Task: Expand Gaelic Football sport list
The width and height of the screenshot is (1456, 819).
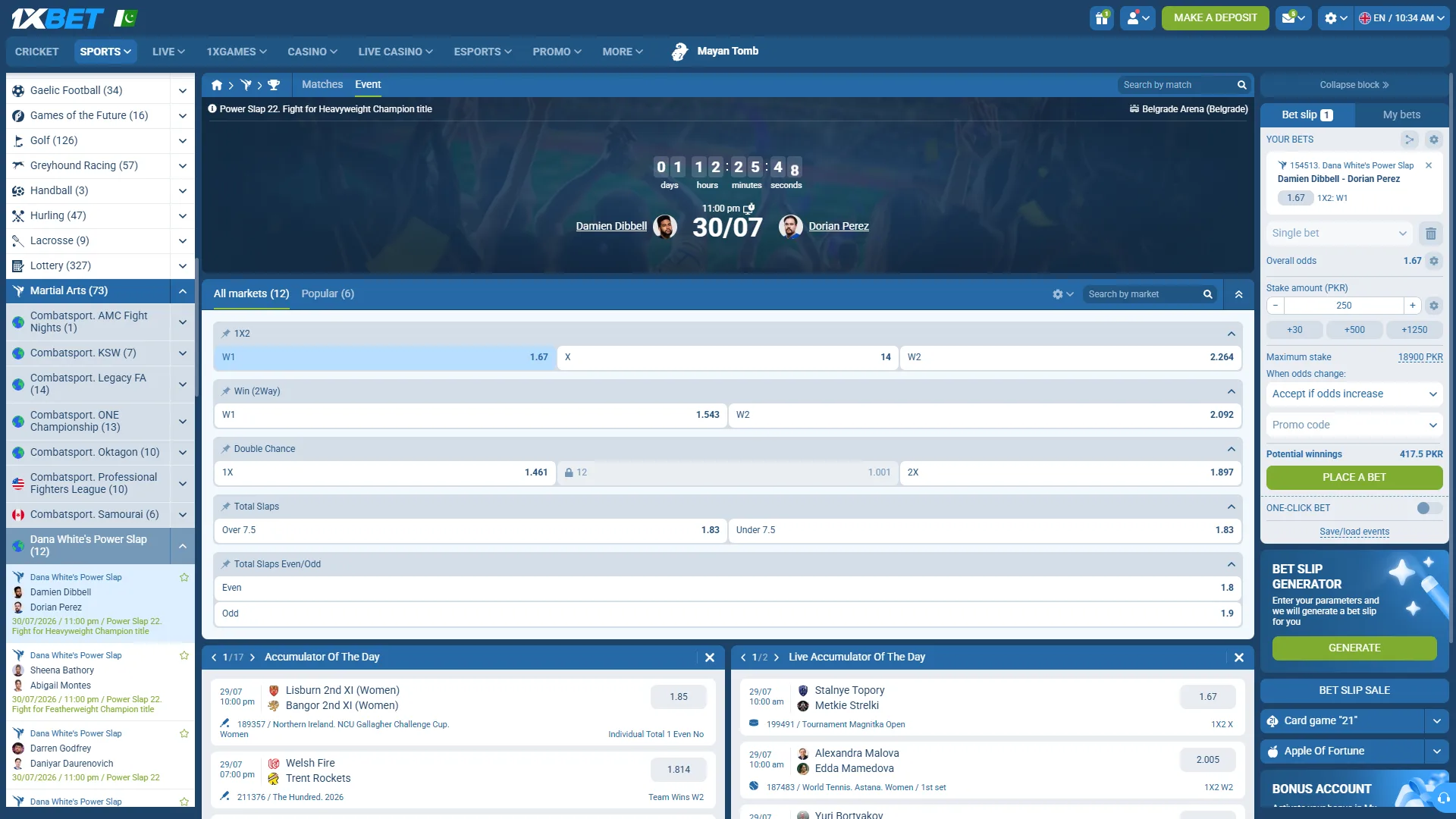Action: tap(182, 91)
